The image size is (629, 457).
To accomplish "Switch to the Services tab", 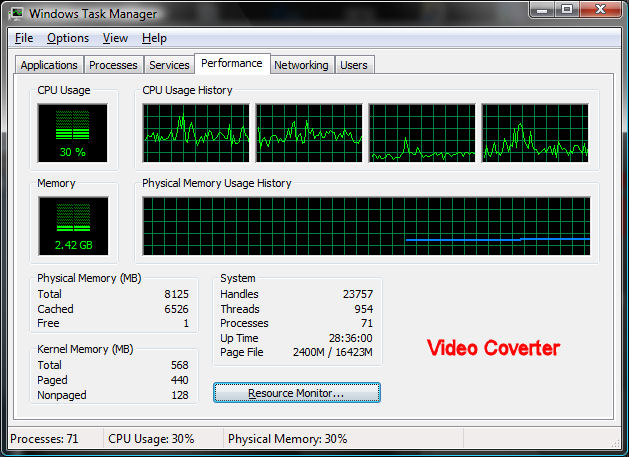I will coord(169,65).
